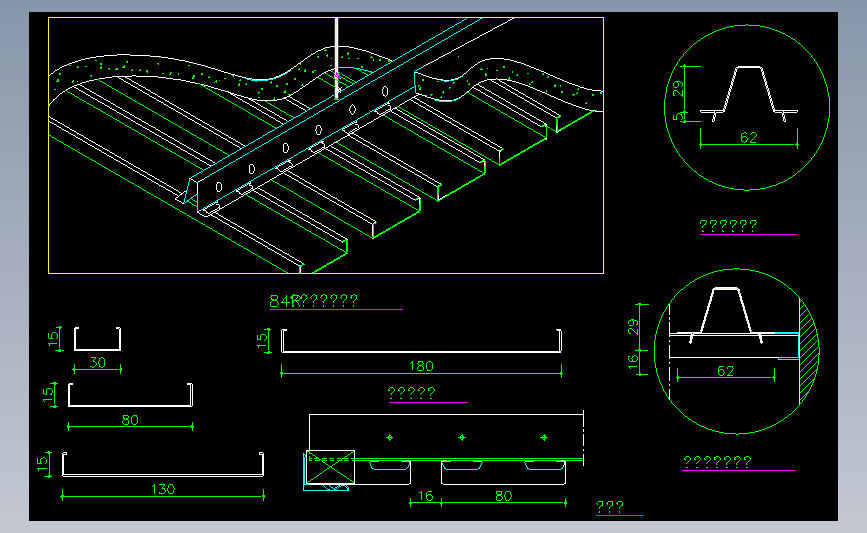Click the 29 dimension beside the lower circle detail

pyautogui.click(x=633, y=327)
